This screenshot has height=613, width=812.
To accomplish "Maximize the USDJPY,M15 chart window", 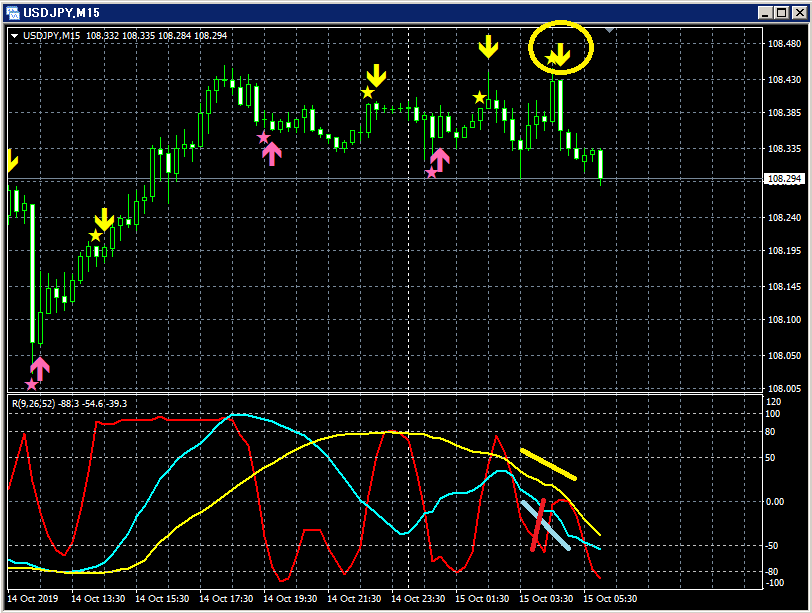I will coord(782,13).
